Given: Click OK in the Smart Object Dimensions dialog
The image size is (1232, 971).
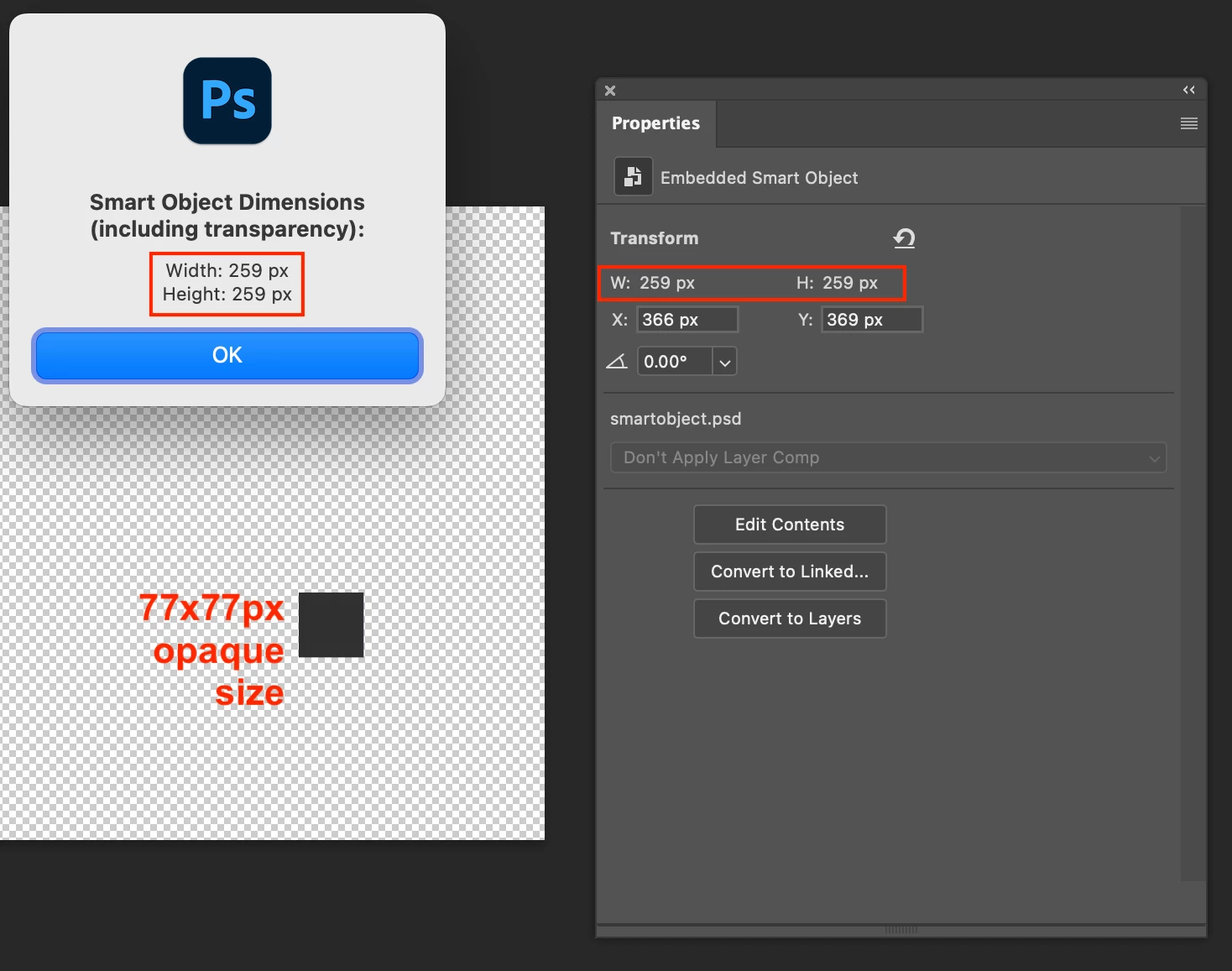Looking at the screenshot, I should click(x=227, y=355).
